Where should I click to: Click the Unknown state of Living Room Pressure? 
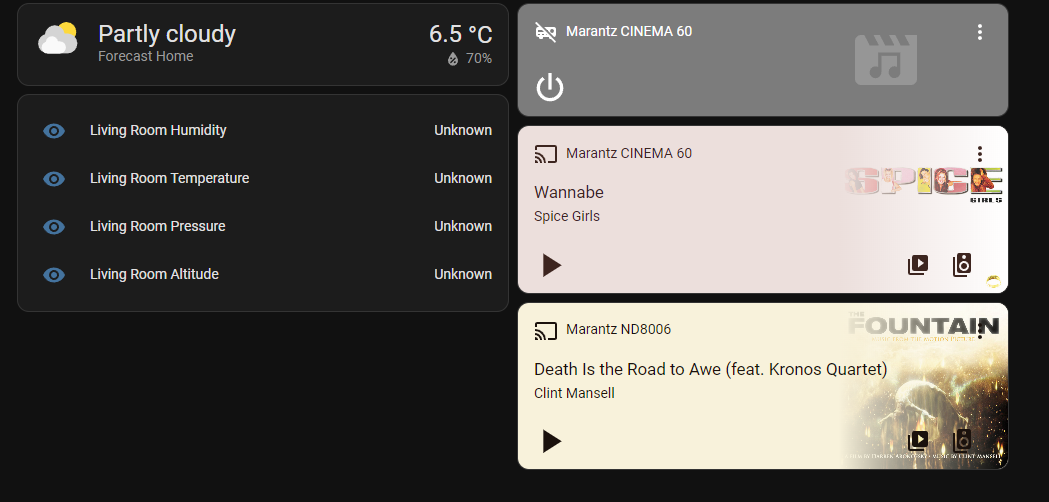pos(463,226)
